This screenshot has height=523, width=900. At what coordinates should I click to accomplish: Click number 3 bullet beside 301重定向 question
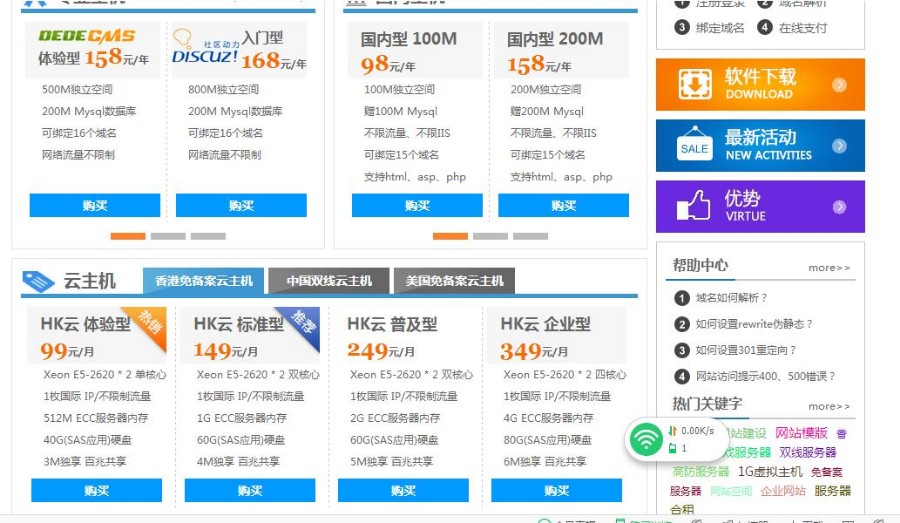point(681,350)
